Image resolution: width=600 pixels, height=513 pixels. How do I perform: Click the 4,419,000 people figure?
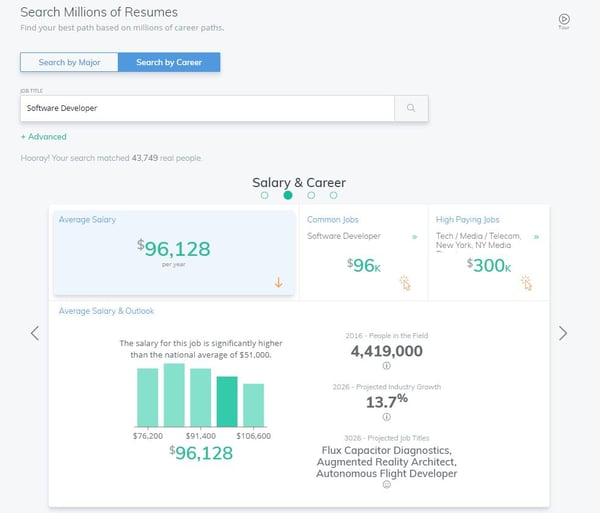coord(386,351)
